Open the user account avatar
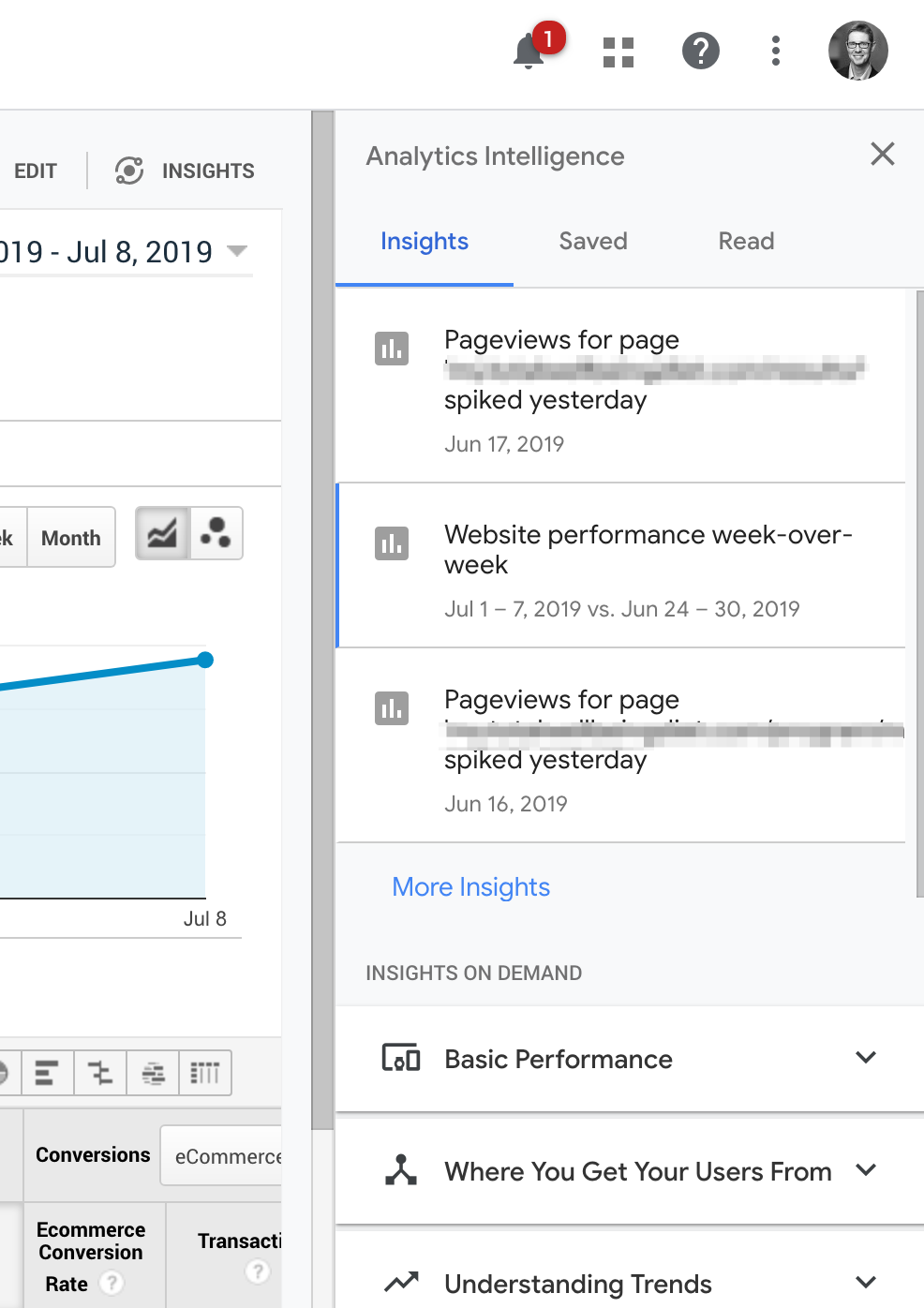This screenshot has height=1308, width=924. pos(858,51)
